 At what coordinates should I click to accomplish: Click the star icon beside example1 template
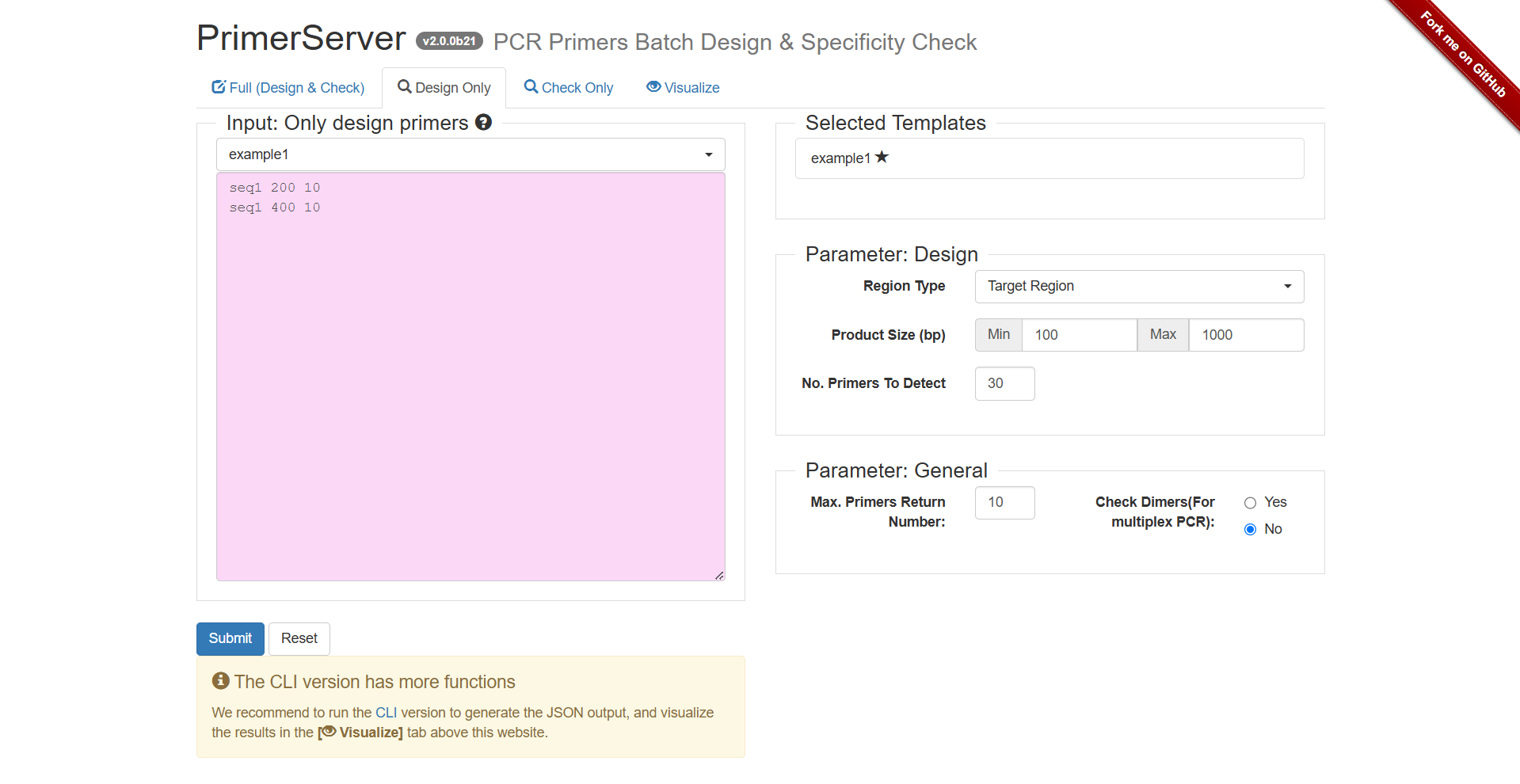[x=882, y=157]
